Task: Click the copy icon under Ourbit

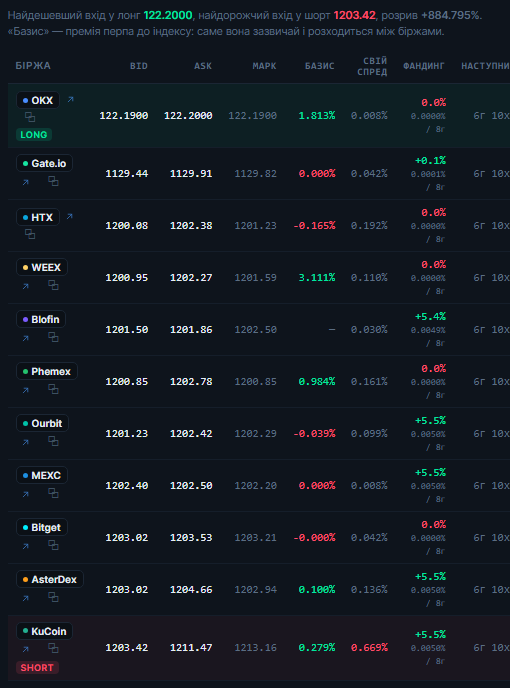Action: coord(53,441)
